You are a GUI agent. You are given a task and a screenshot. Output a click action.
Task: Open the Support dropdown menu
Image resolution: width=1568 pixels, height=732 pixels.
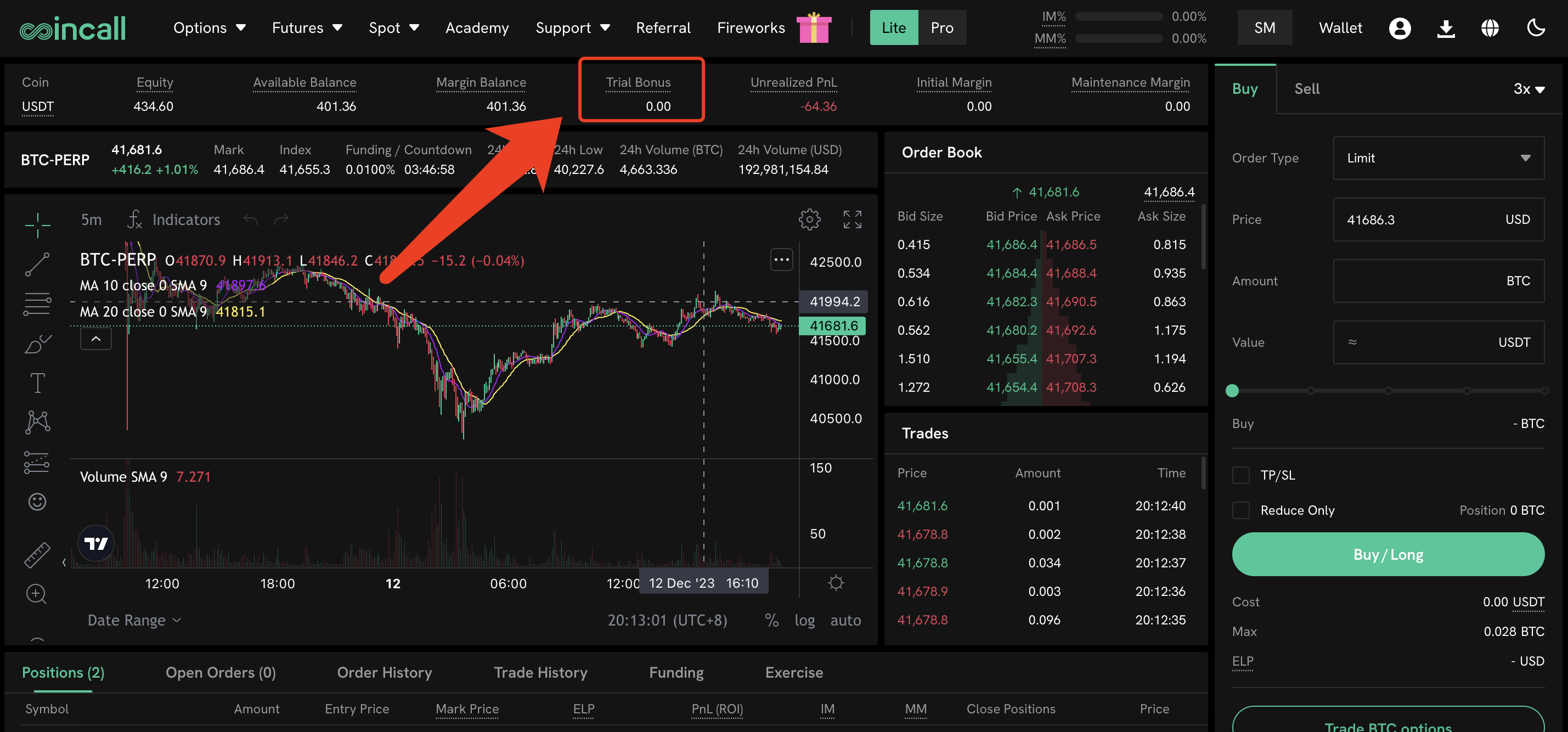pos(572,28)
